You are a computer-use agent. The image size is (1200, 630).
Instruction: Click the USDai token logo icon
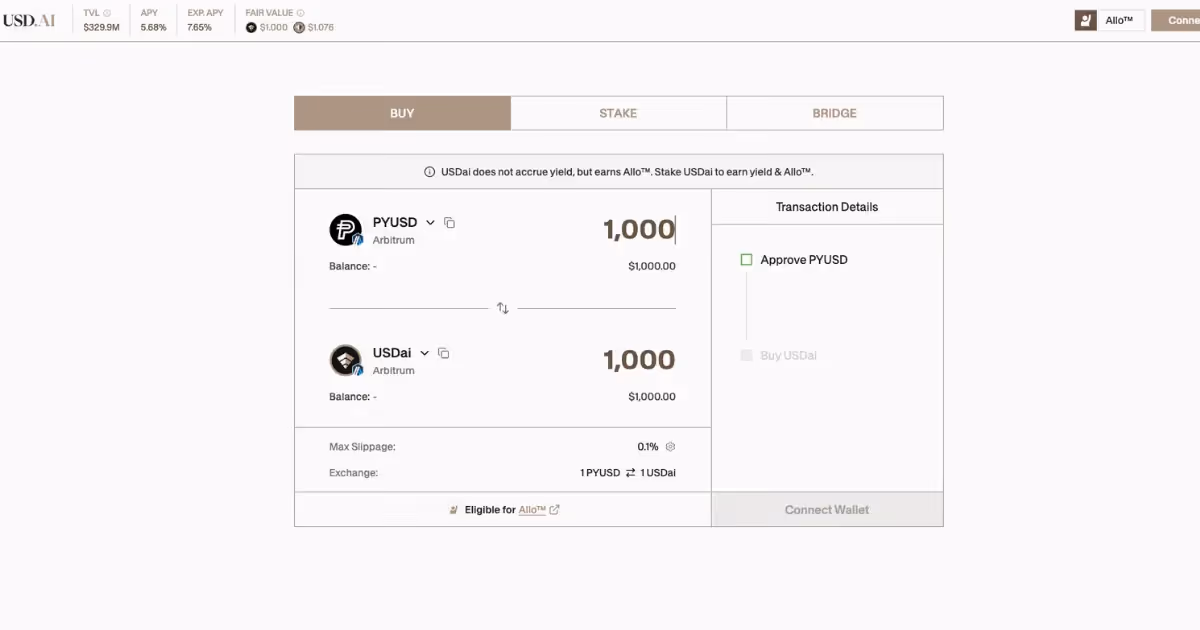click(x=345, y=360)
